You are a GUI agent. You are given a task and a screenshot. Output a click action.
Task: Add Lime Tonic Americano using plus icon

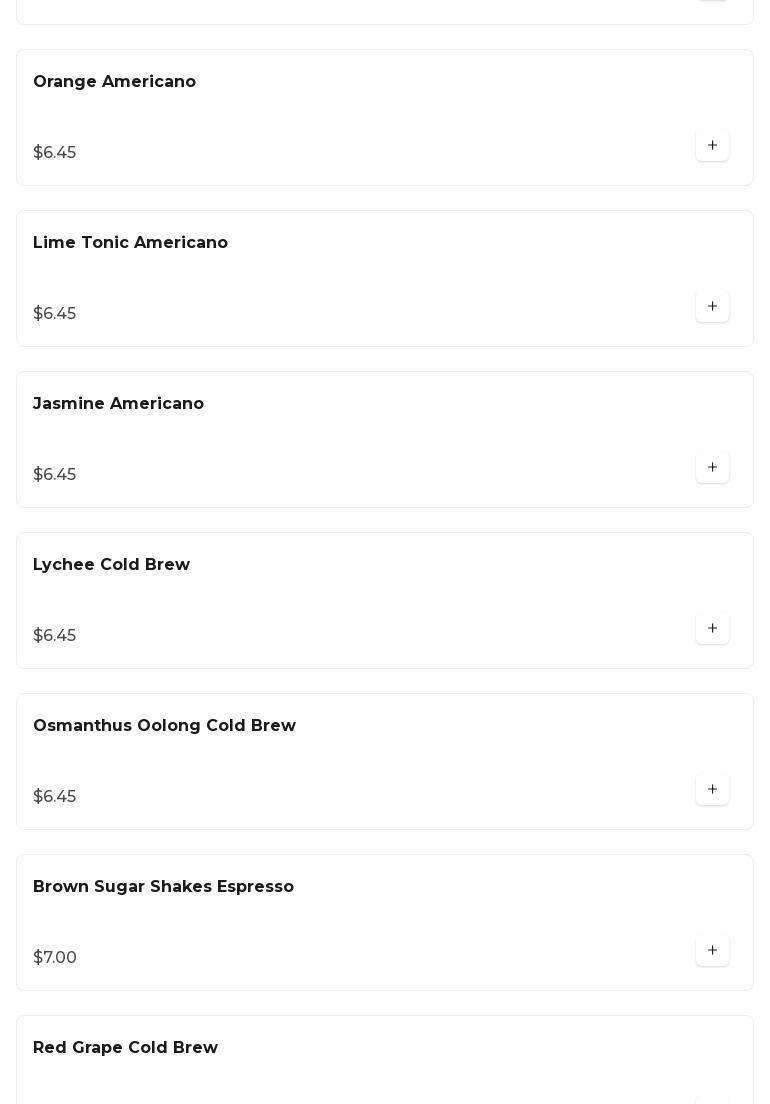[x=712, y=306]
